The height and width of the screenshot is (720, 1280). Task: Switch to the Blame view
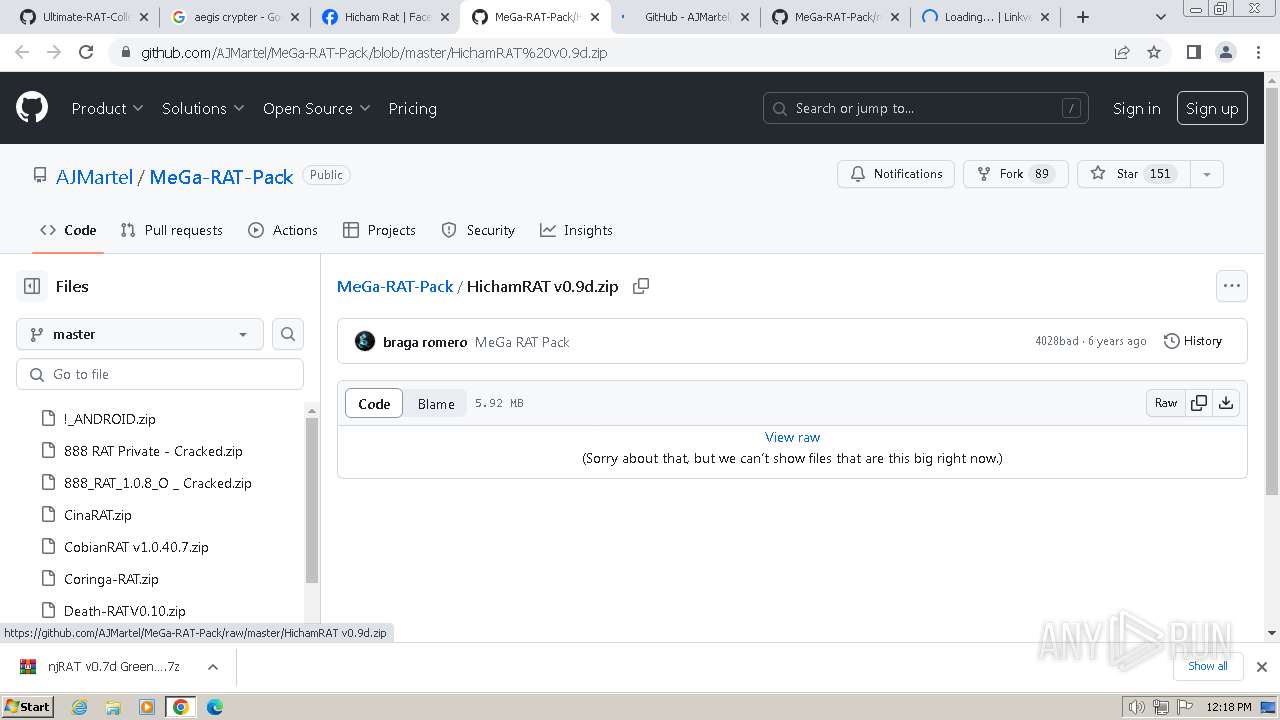[x=436, y=404]
